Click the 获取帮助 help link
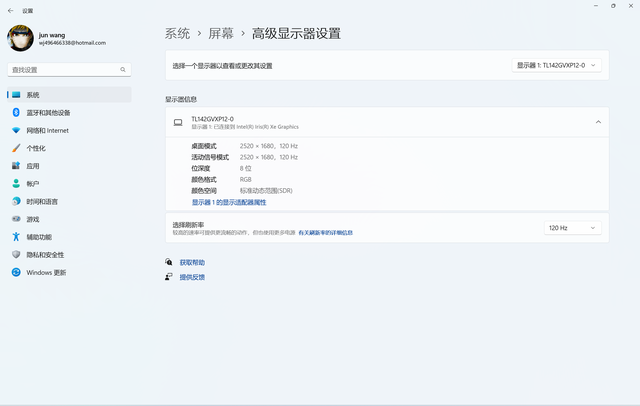 [192, 262]
